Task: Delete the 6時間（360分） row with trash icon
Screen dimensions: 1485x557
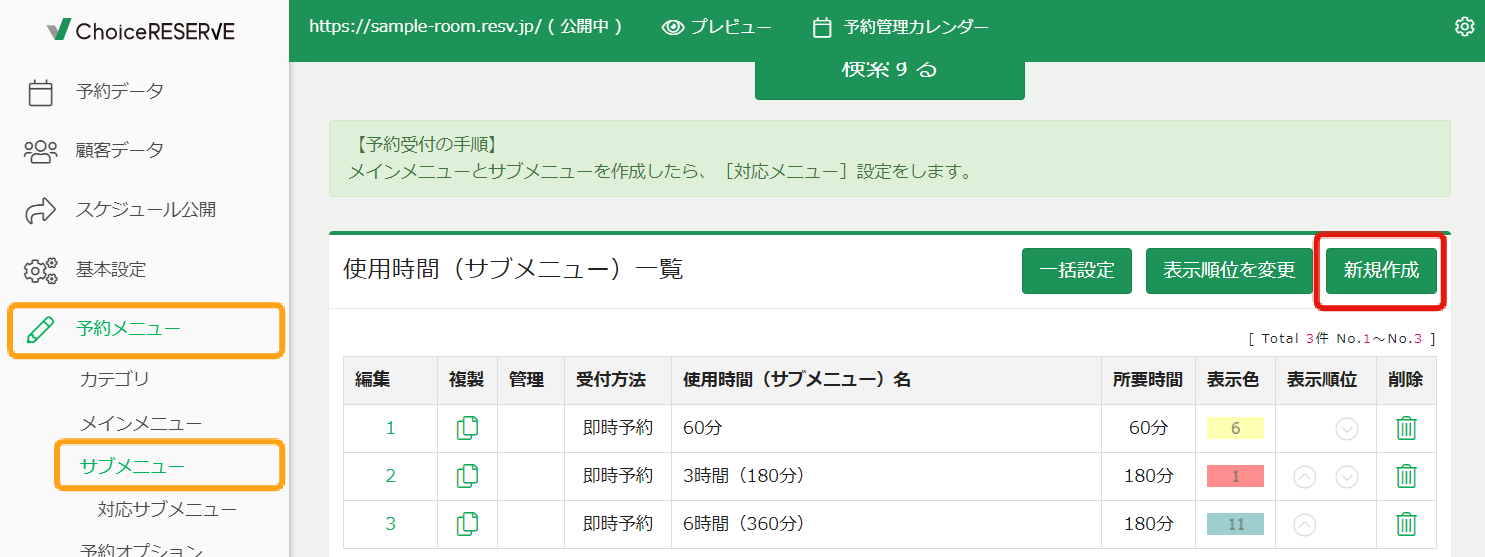Action: click(x=1406, y=524)
